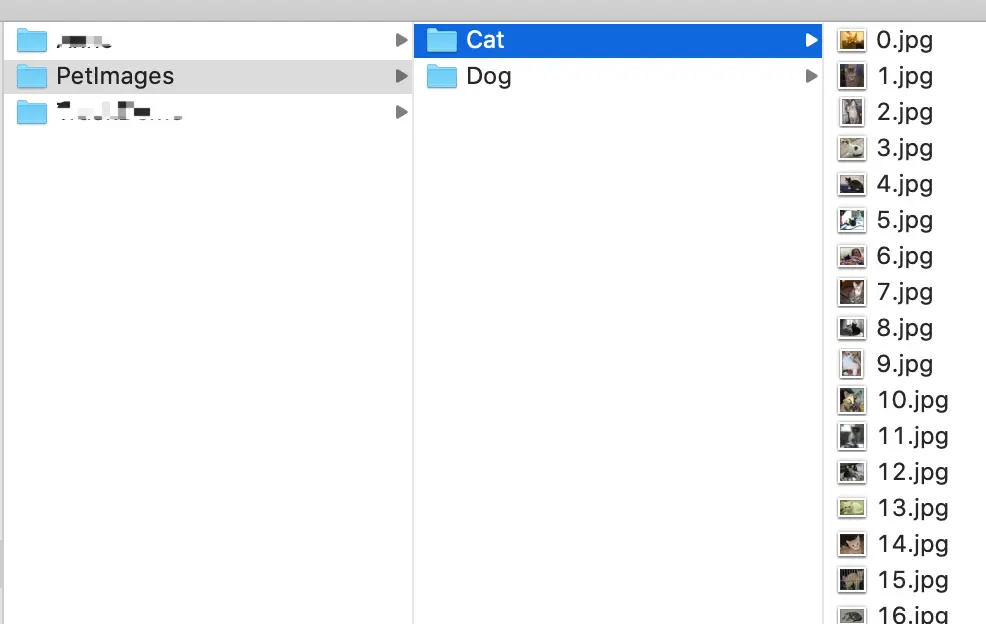Click the 3.jpg image thumbnail
Image resolution: width=986 pixels, height=624 pixels.
pos(852,148)
